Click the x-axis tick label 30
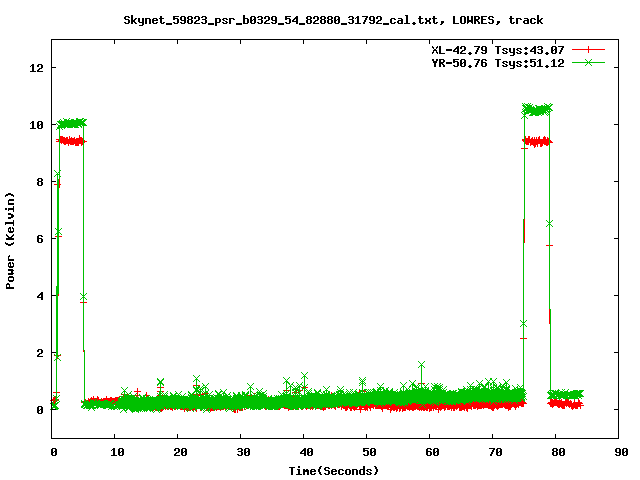Image resolution: width=640 pixels, height=480 pixels. (243, 452)
